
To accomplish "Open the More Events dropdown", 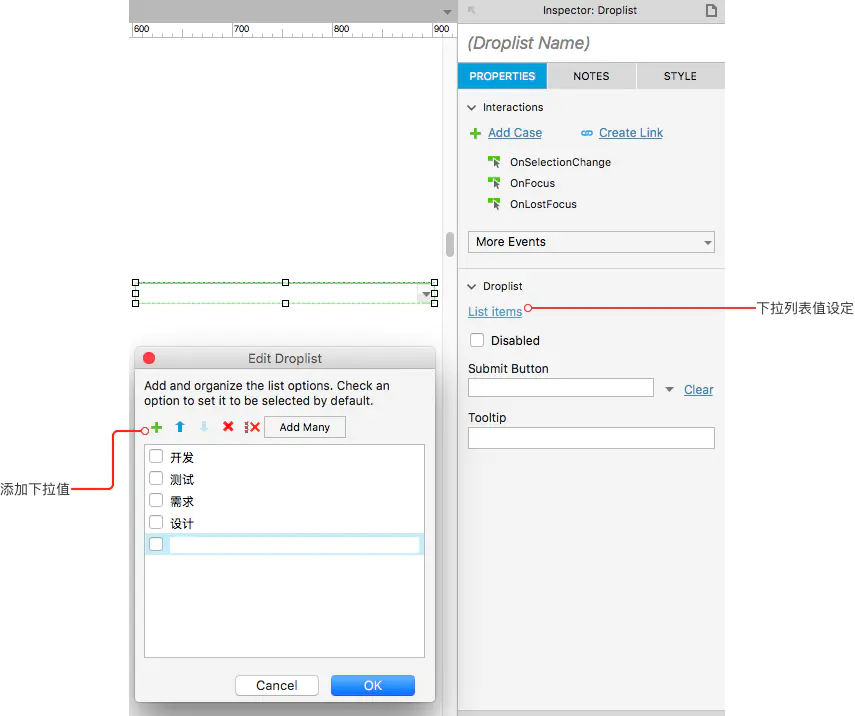I will (591, 242).
